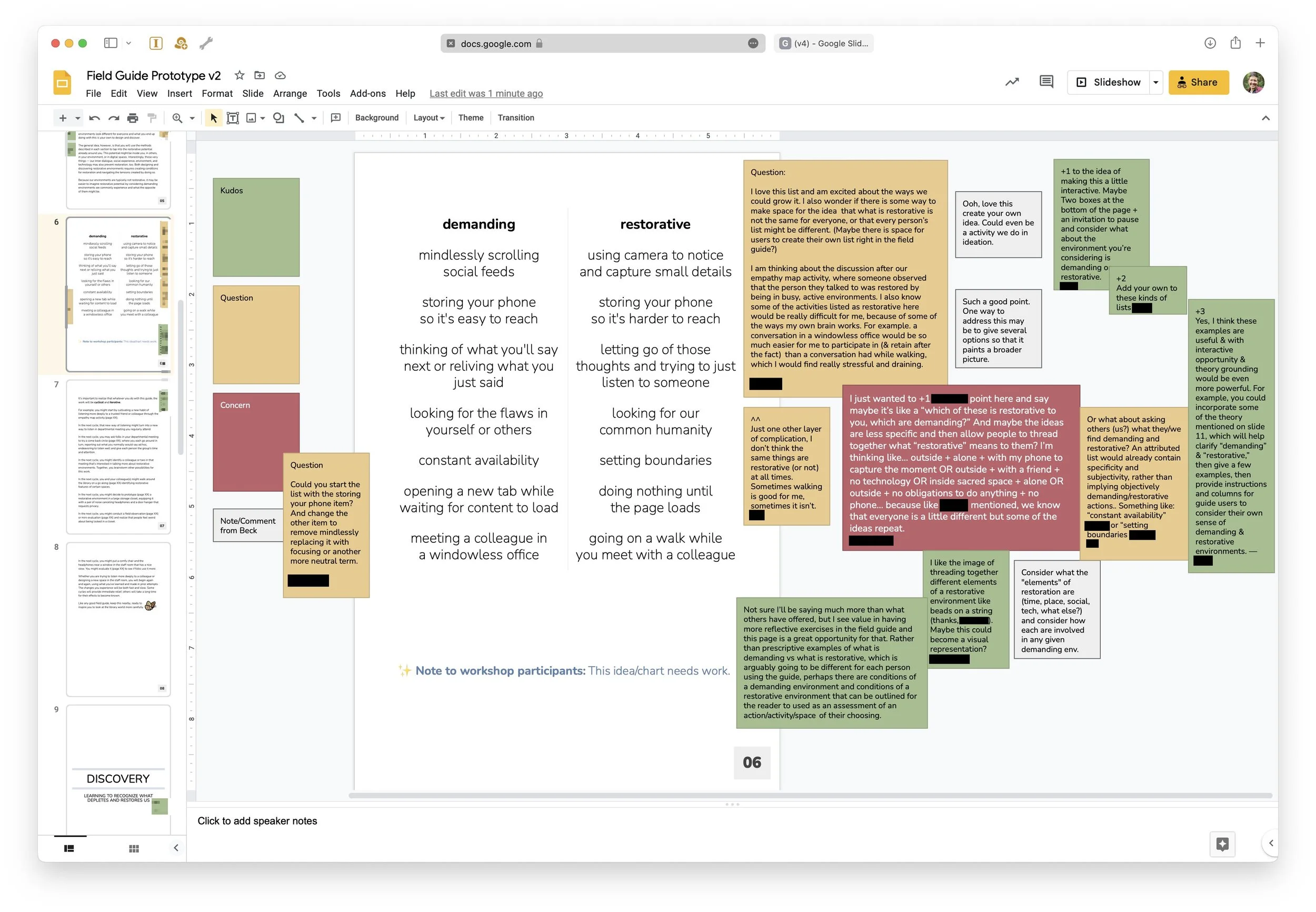Open the Slideshow options dropdown arrow
The width and height of the screenshot is (1316, 912).
pos(1155,82)
